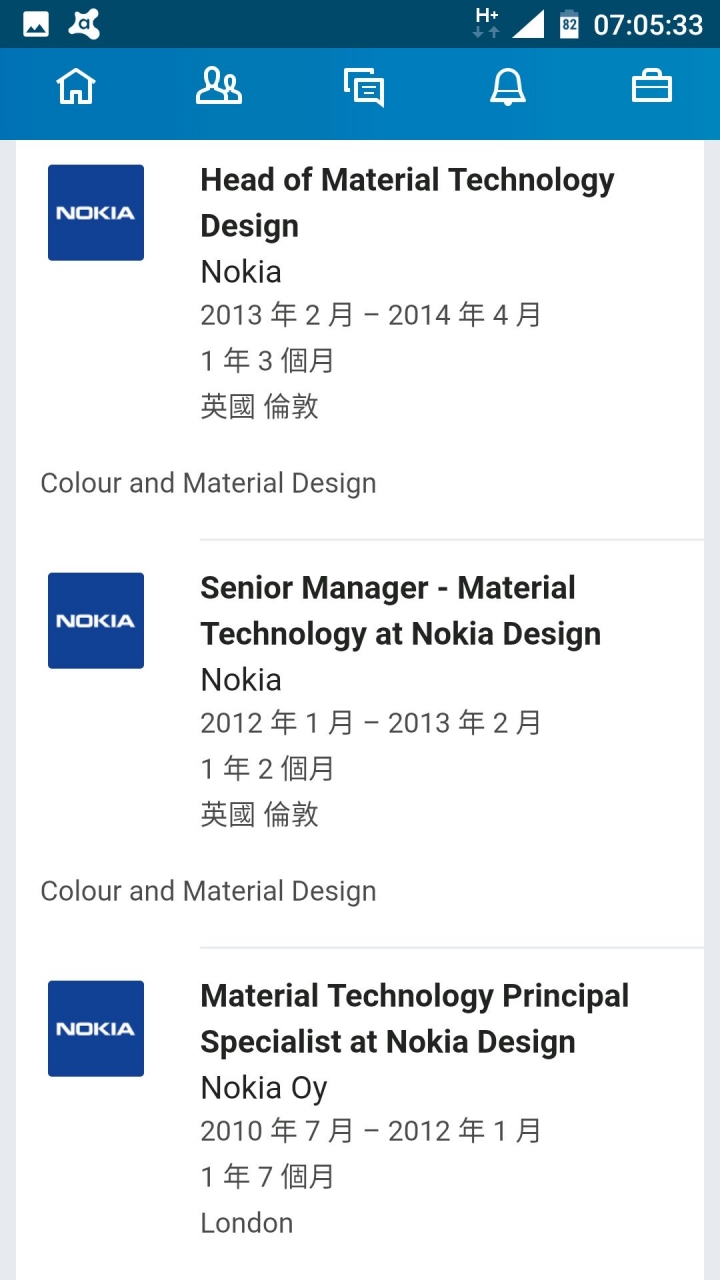Viewport: 720px width, 1280px height.
Task: Tap the Nokia company name under Senior Manager
Action: coord(241,680)
